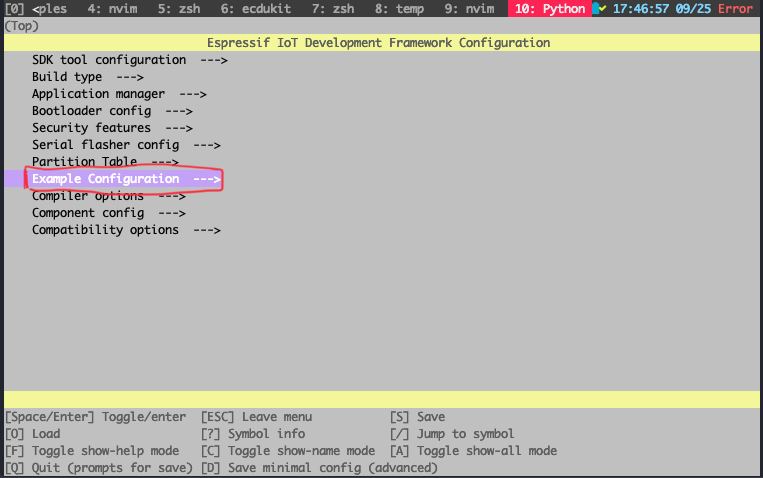
Task: Switch to tmux window 9: nvim
Action: pyautogui.click(x=470, y=9)
